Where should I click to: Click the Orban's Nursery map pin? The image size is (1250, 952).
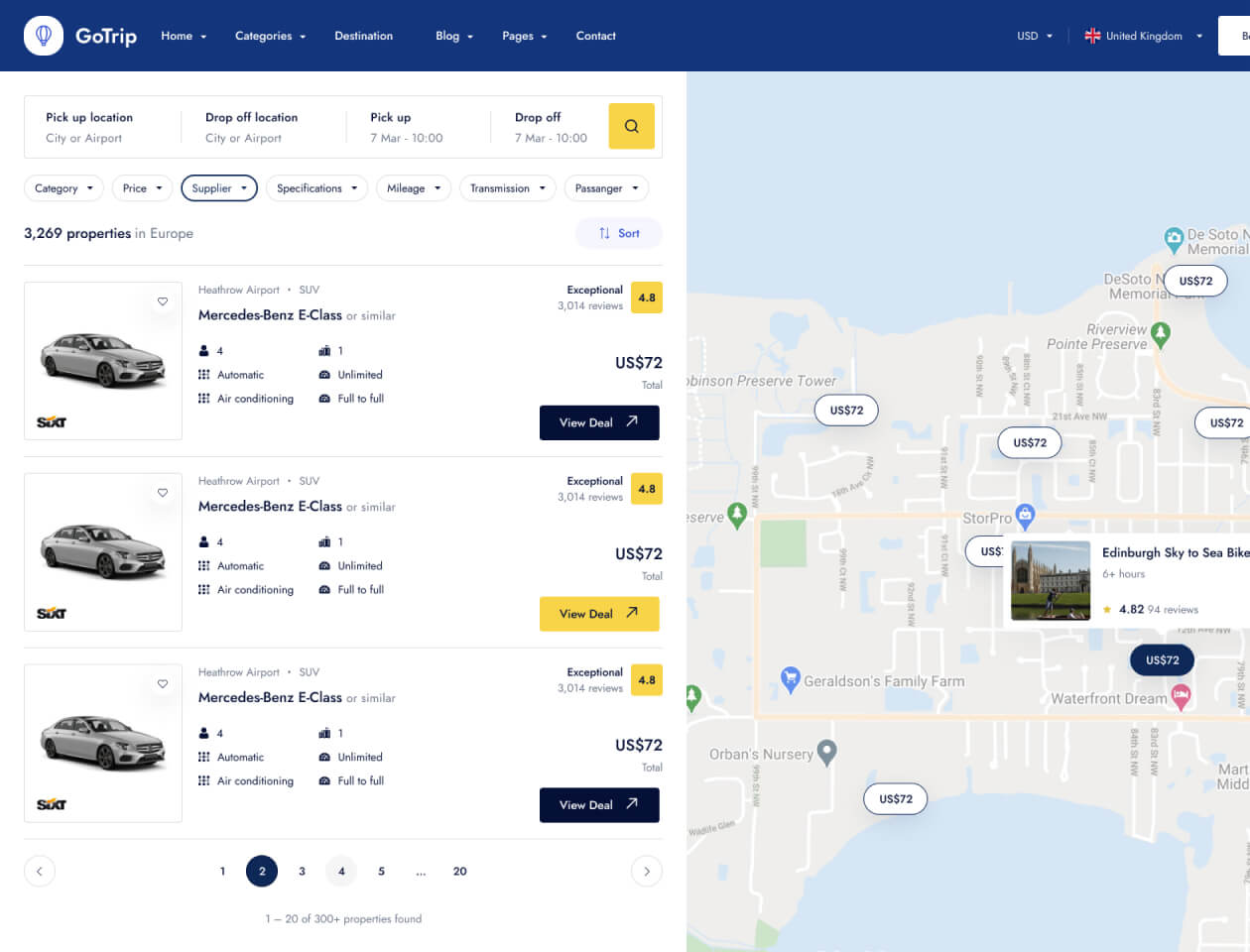[x=826, y=752]
